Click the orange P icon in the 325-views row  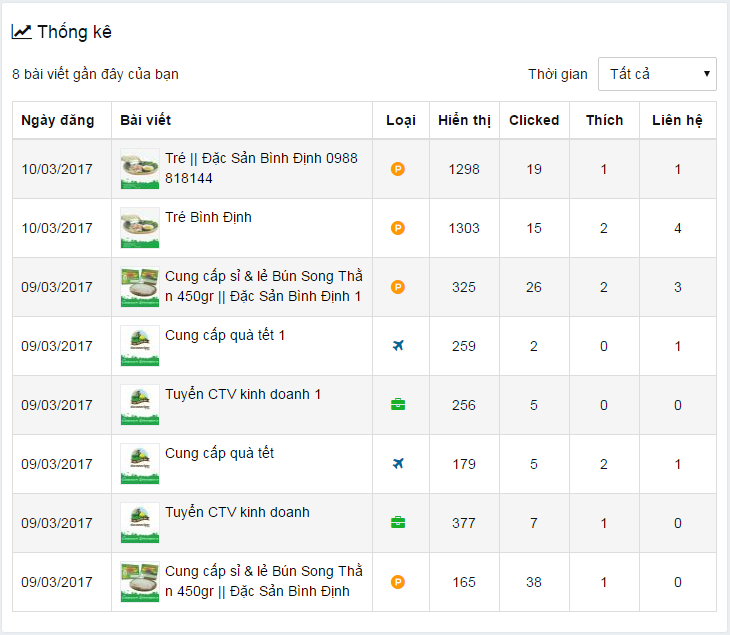tap(398, 287)
